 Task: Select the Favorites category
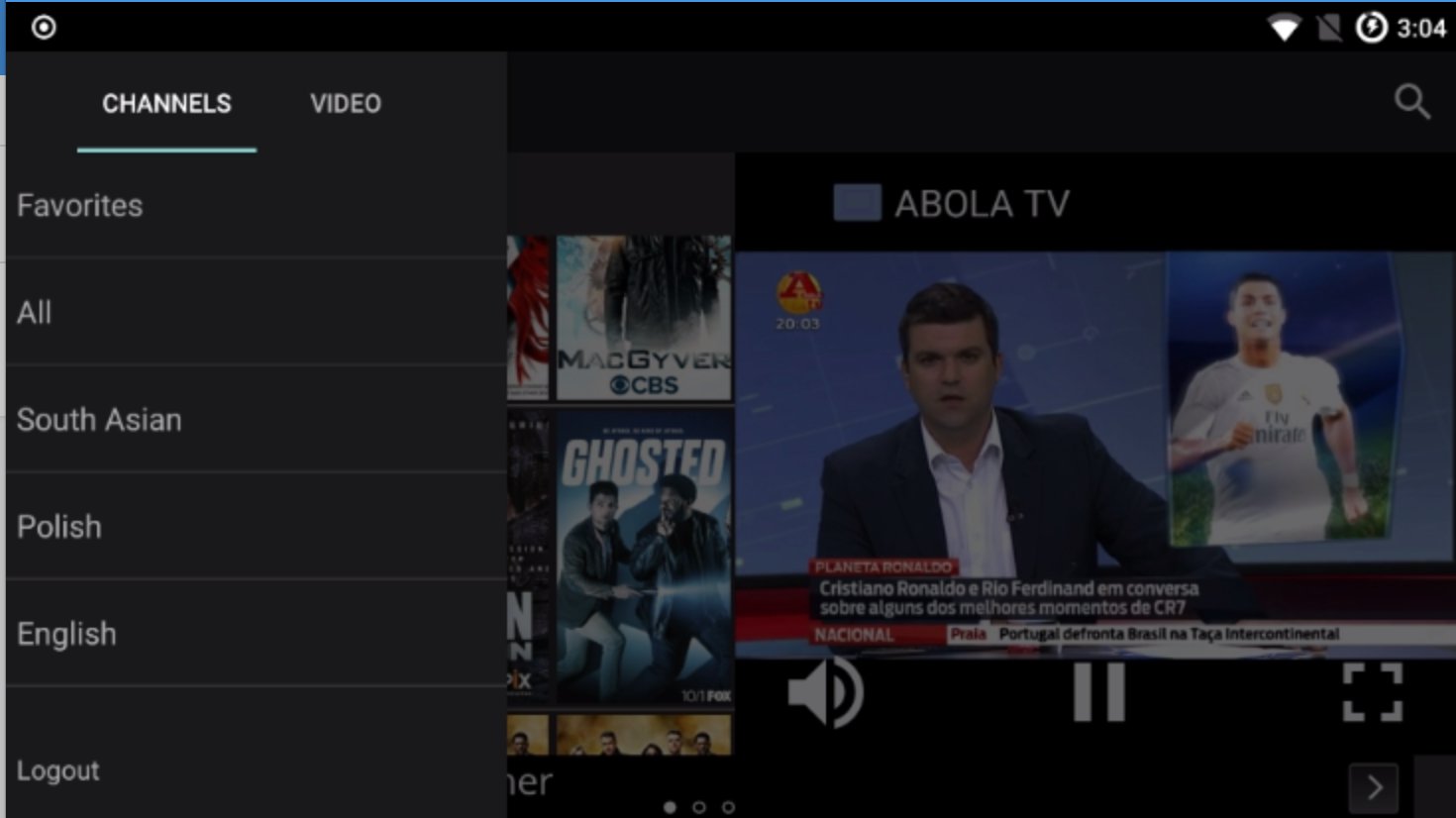[78, 205]
